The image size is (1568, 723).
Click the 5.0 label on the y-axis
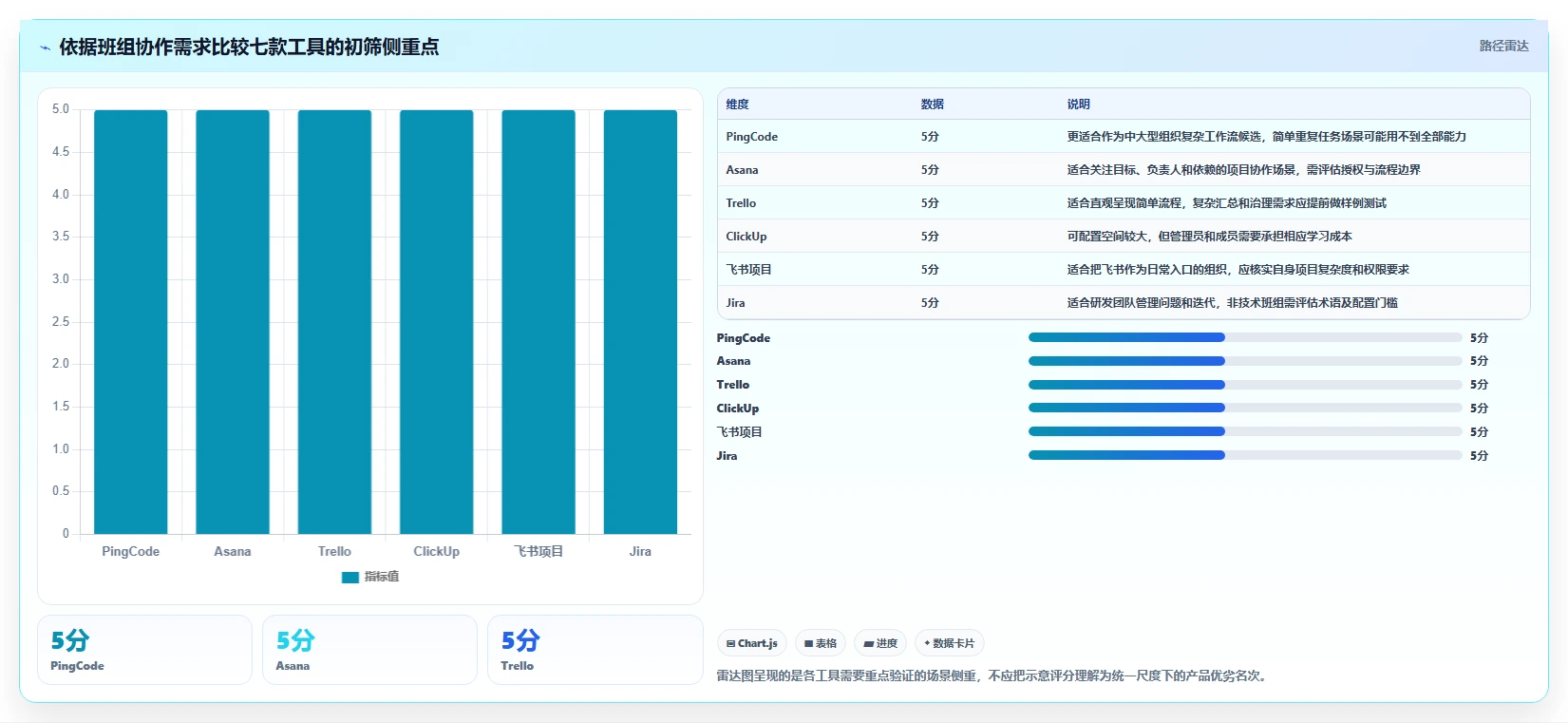(61, 109)
